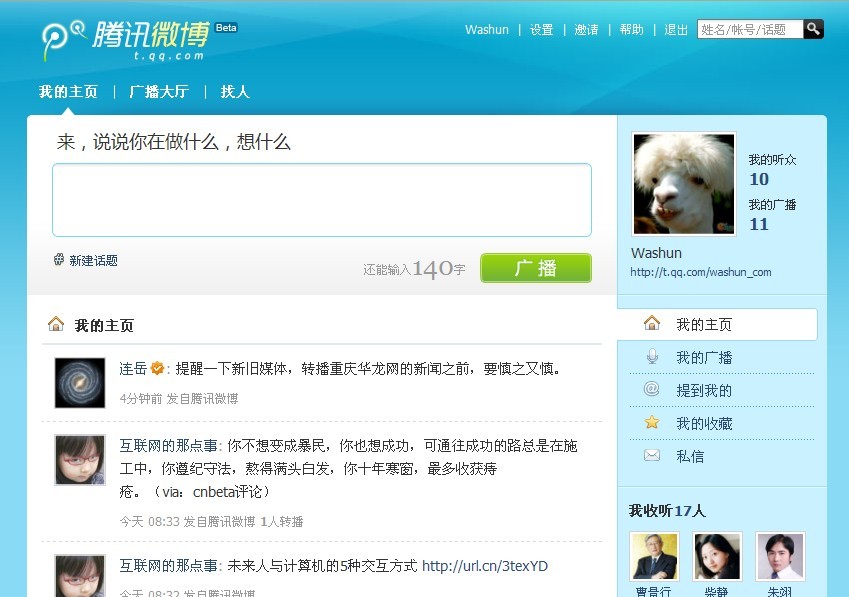Click the verified badge next to 连岳

point(157,369)
